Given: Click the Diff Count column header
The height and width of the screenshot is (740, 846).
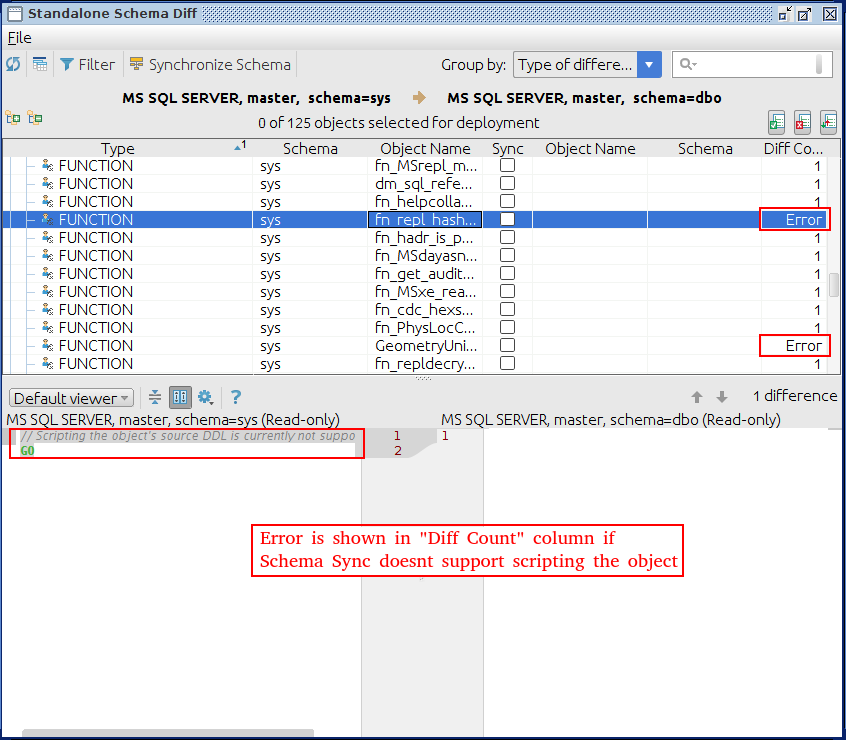Looking at the screenshot, I should (793, 148).
